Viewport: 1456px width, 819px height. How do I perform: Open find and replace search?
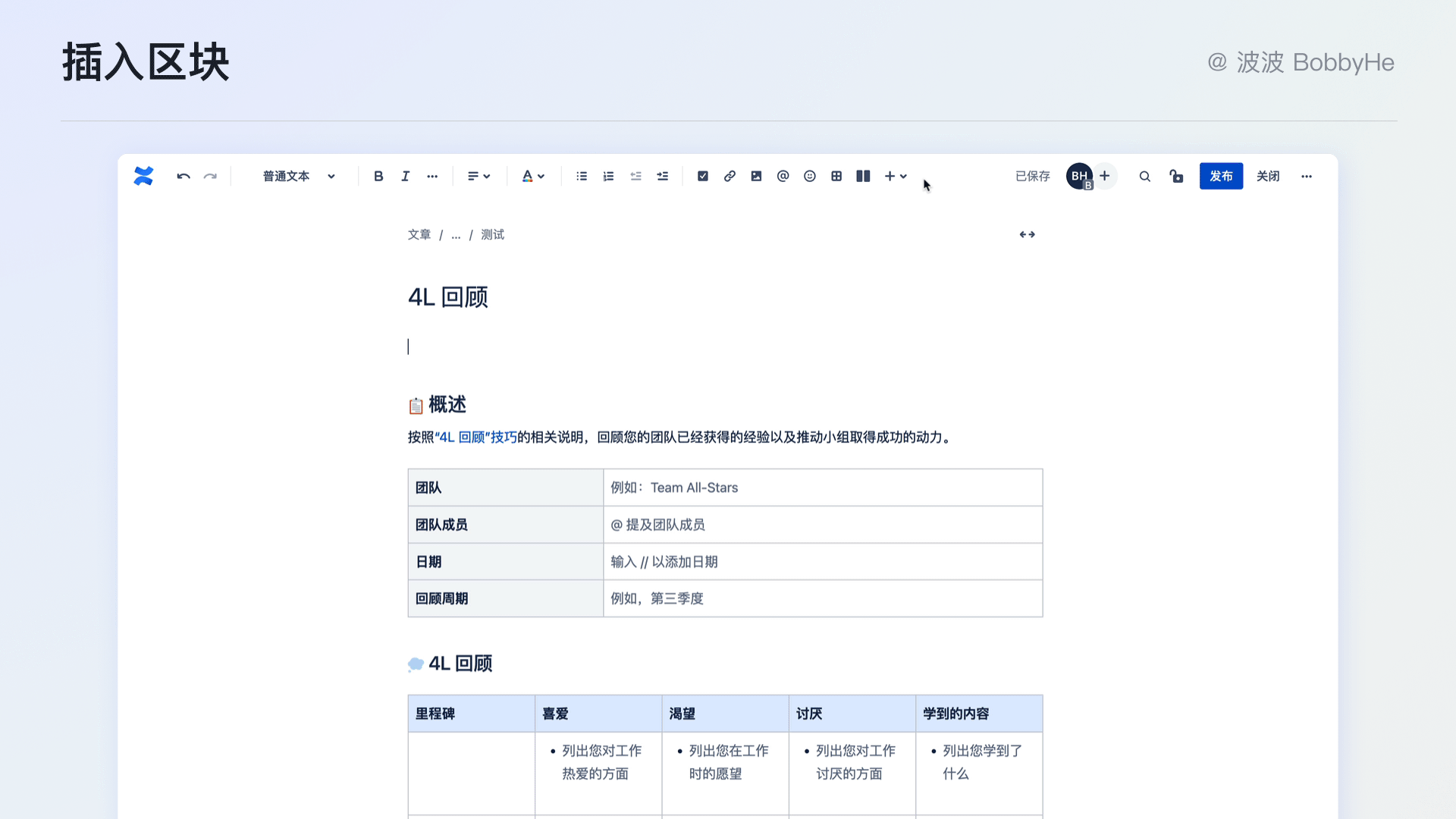(1144, 176)
